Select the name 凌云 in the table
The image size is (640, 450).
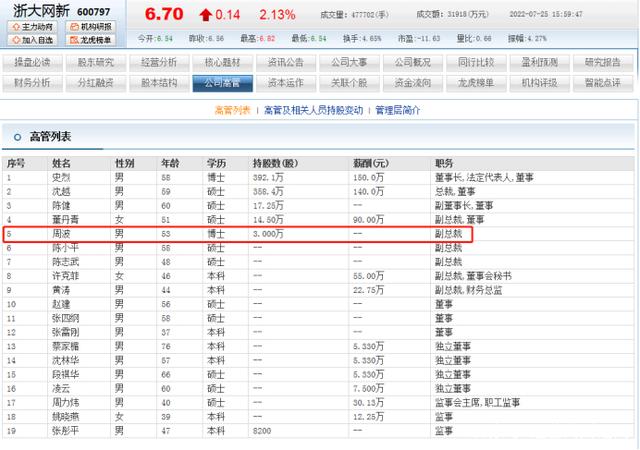click(x=61, y=388)
